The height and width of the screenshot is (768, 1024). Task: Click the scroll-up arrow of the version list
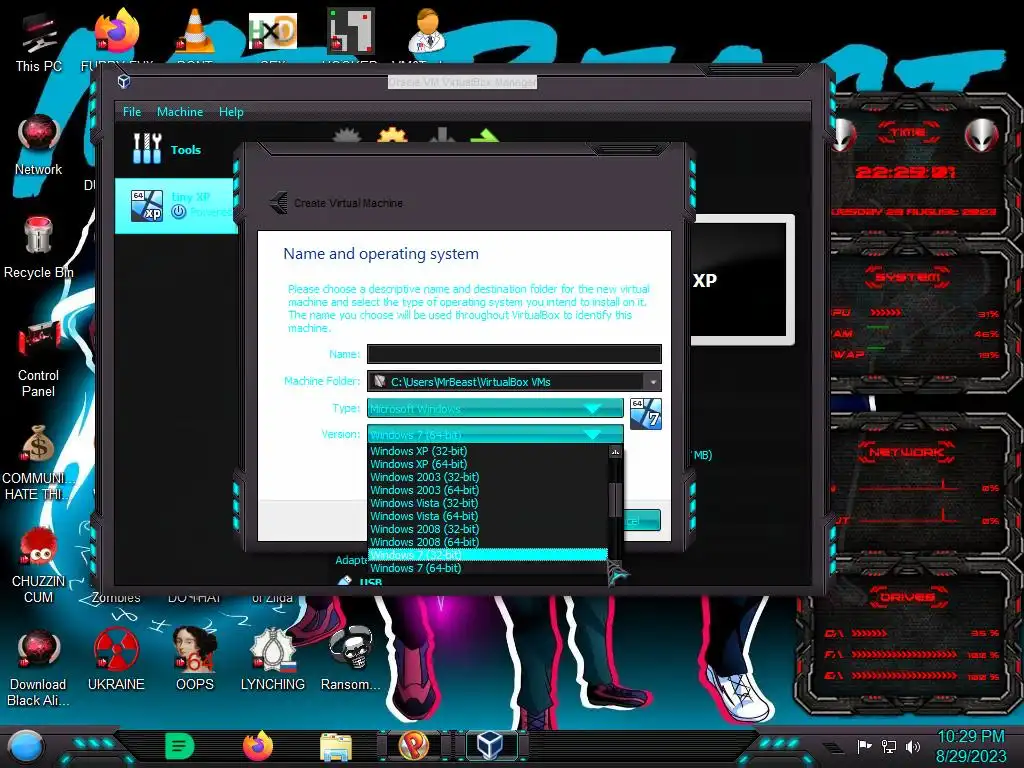(615, 451)
